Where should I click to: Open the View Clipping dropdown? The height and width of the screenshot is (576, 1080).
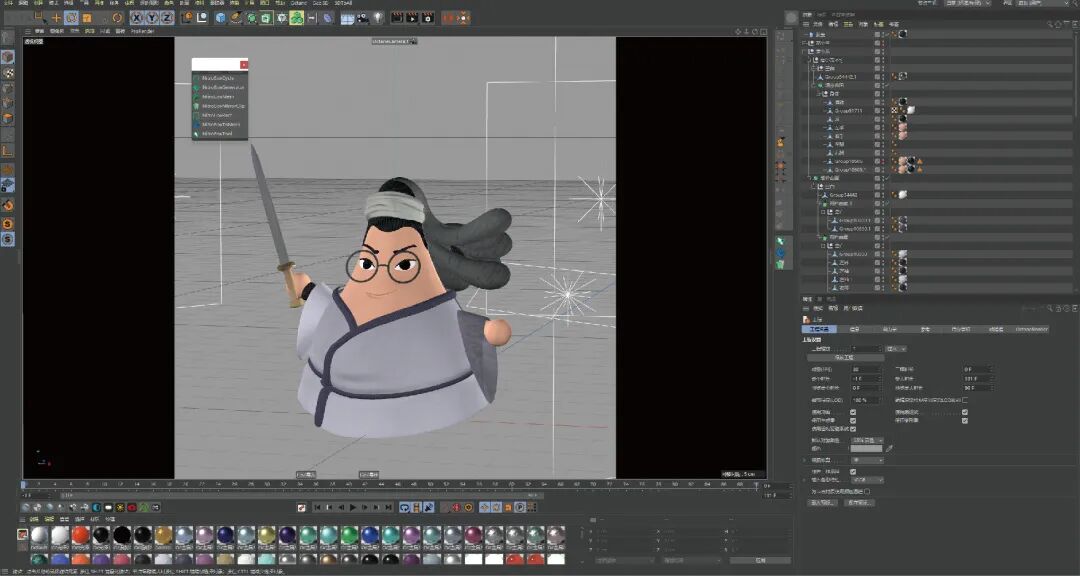click(x=867, y=460)
